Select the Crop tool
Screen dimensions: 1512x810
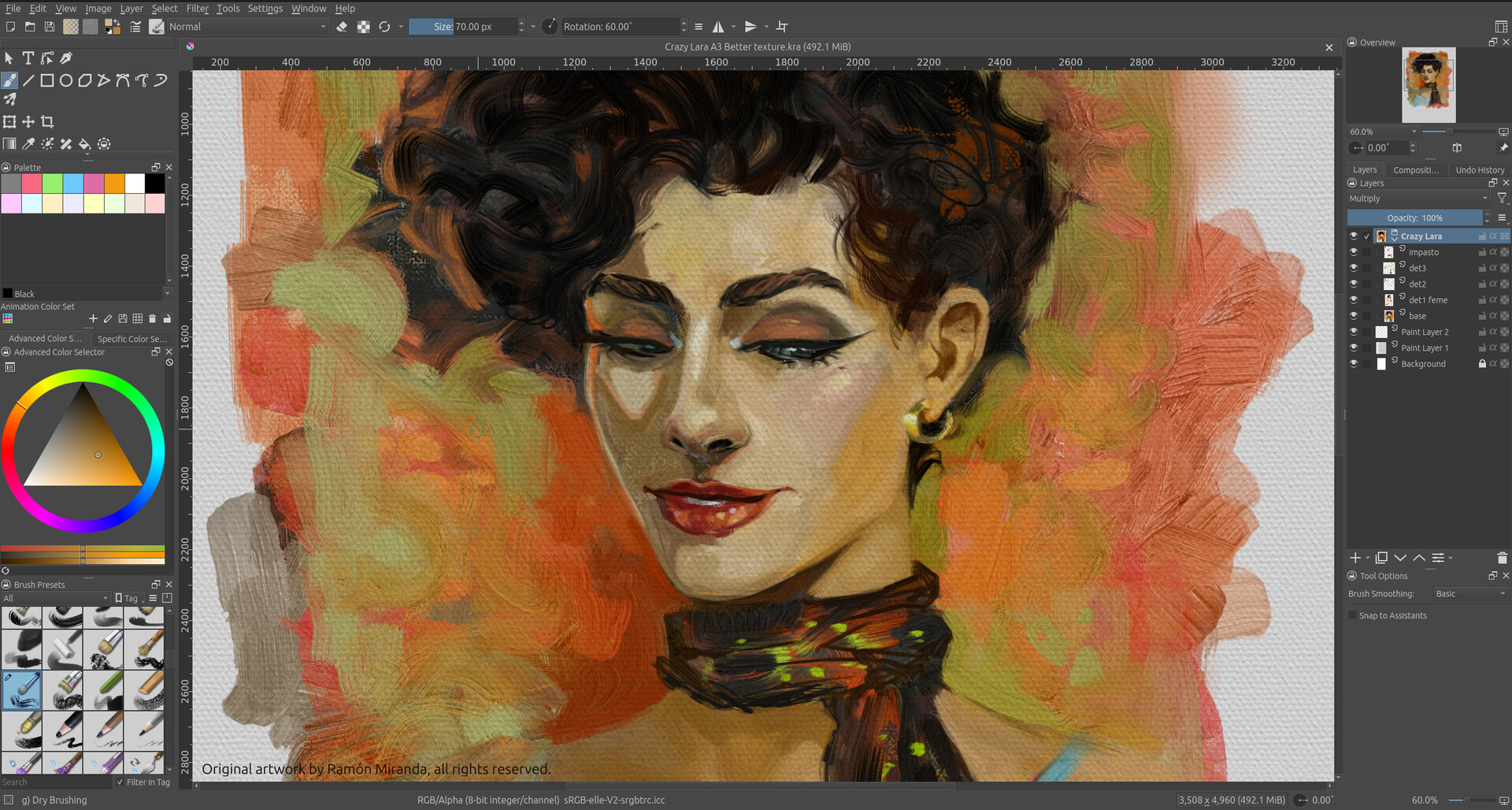click(47, 121)
